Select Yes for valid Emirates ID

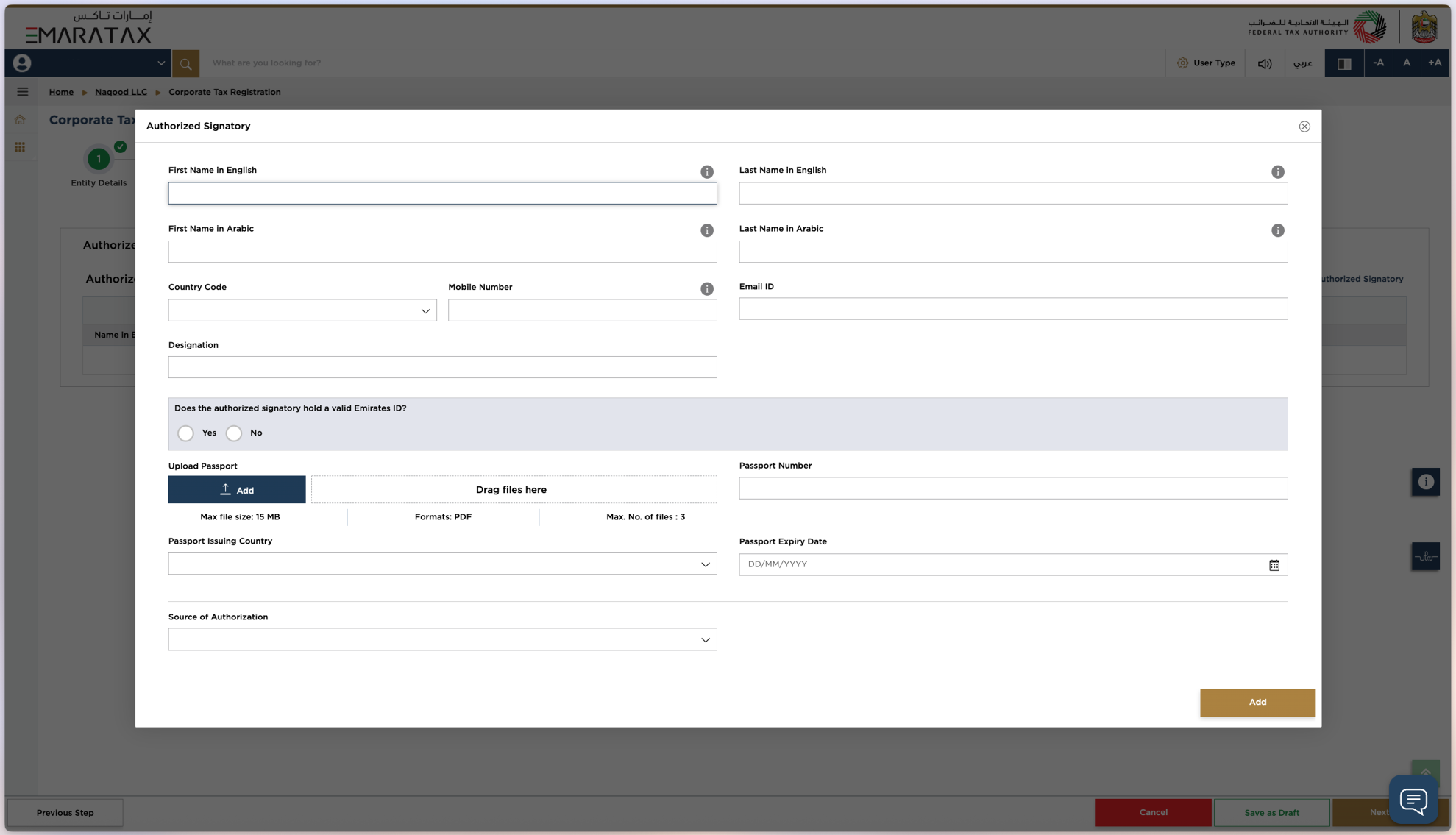[x=186, y=433]
